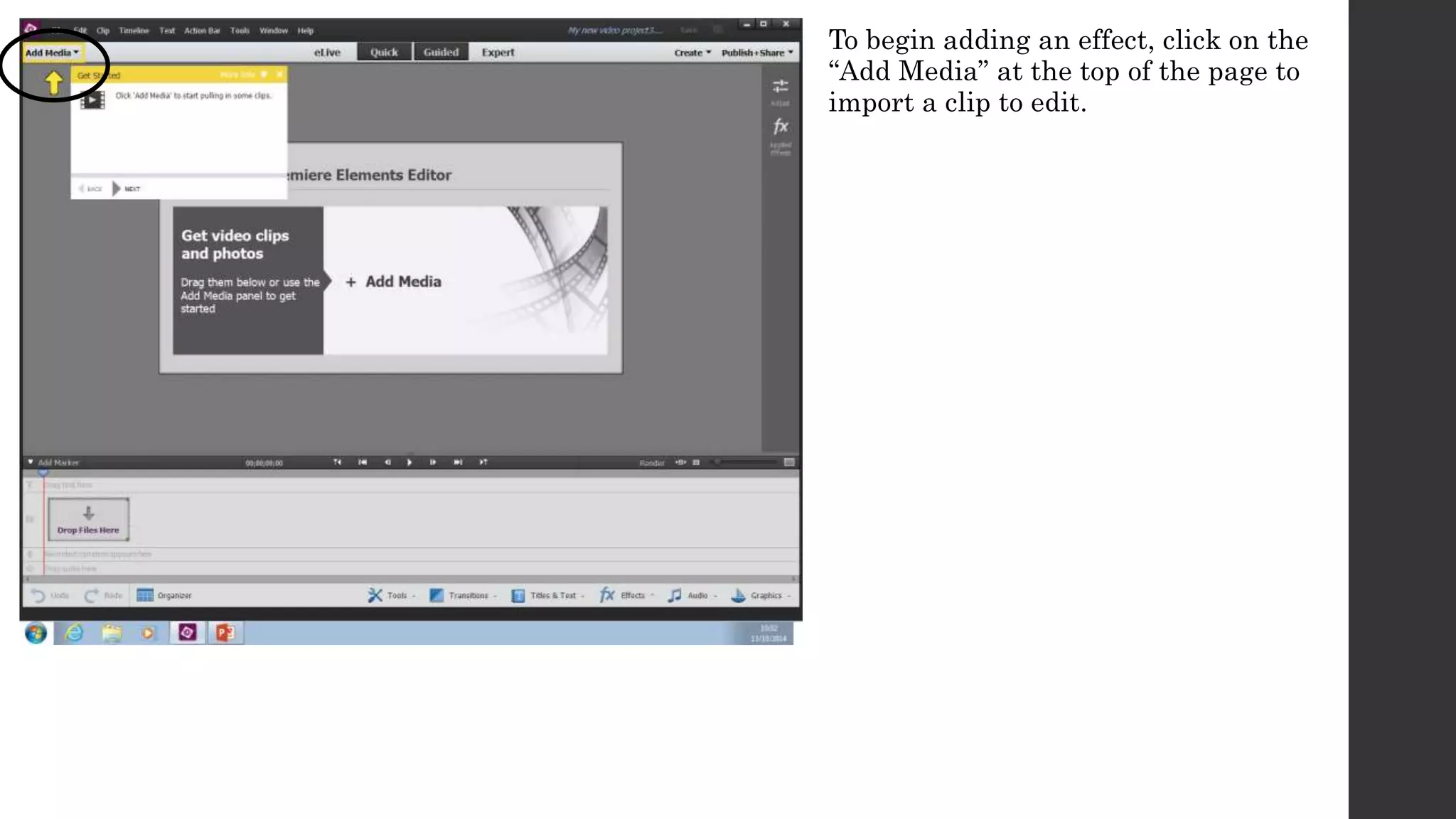Switch to the Expert view tab

498,53
